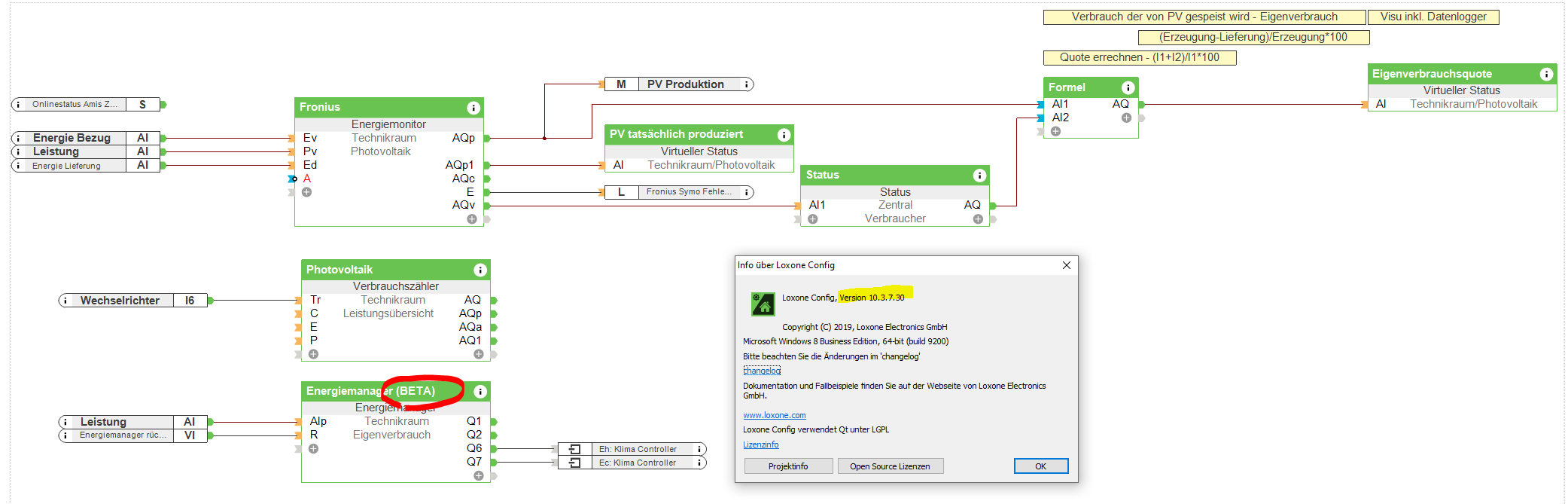Open info icon of PV tatsächlich produziert block
Viewport: 1568px width, 504px height.
click(x=784, y=135)
